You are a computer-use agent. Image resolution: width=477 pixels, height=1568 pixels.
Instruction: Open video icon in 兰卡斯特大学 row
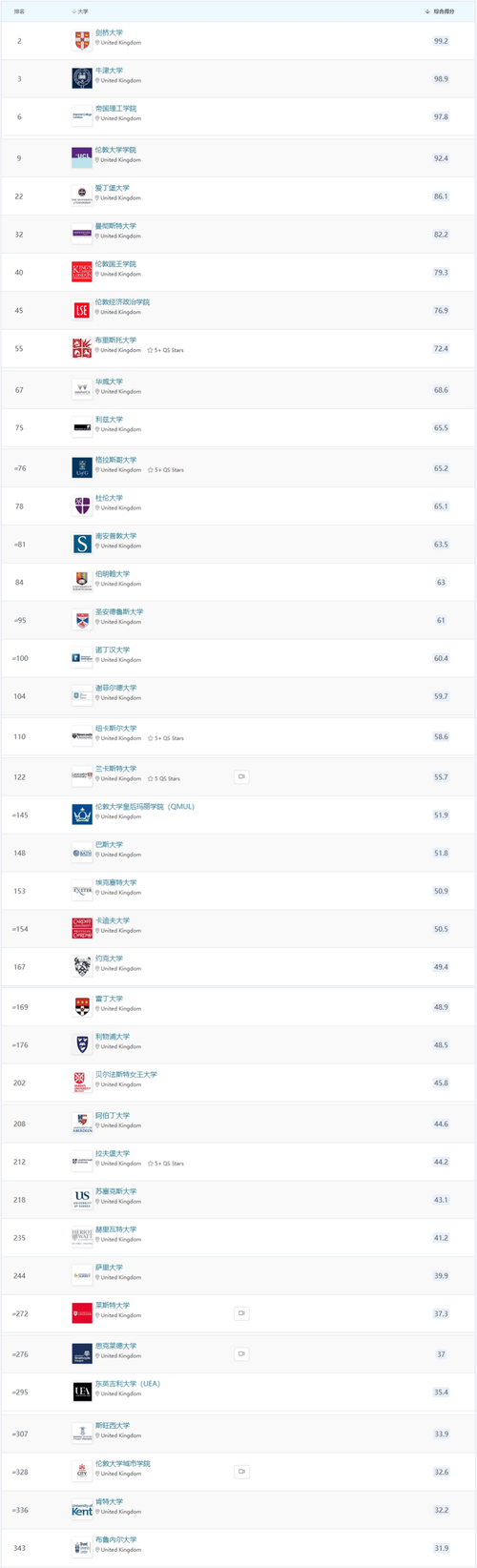click(x=241, y=776)
